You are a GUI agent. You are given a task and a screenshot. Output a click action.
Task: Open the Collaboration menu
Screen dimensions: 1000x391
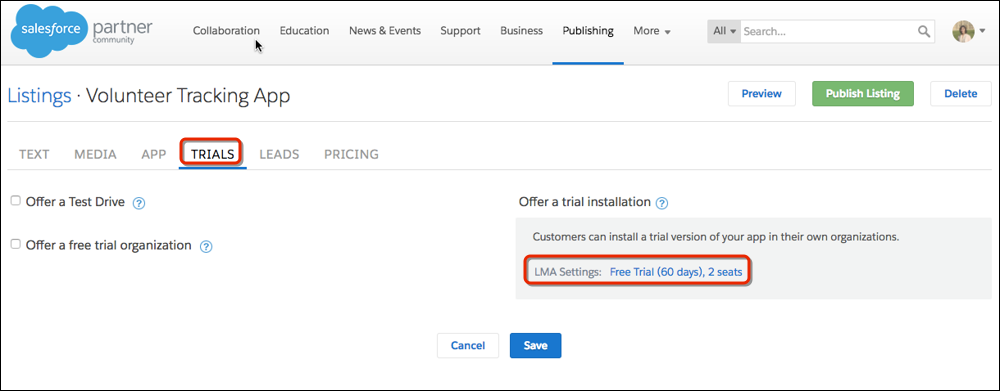pyautogui.click(x=226, y=31)
